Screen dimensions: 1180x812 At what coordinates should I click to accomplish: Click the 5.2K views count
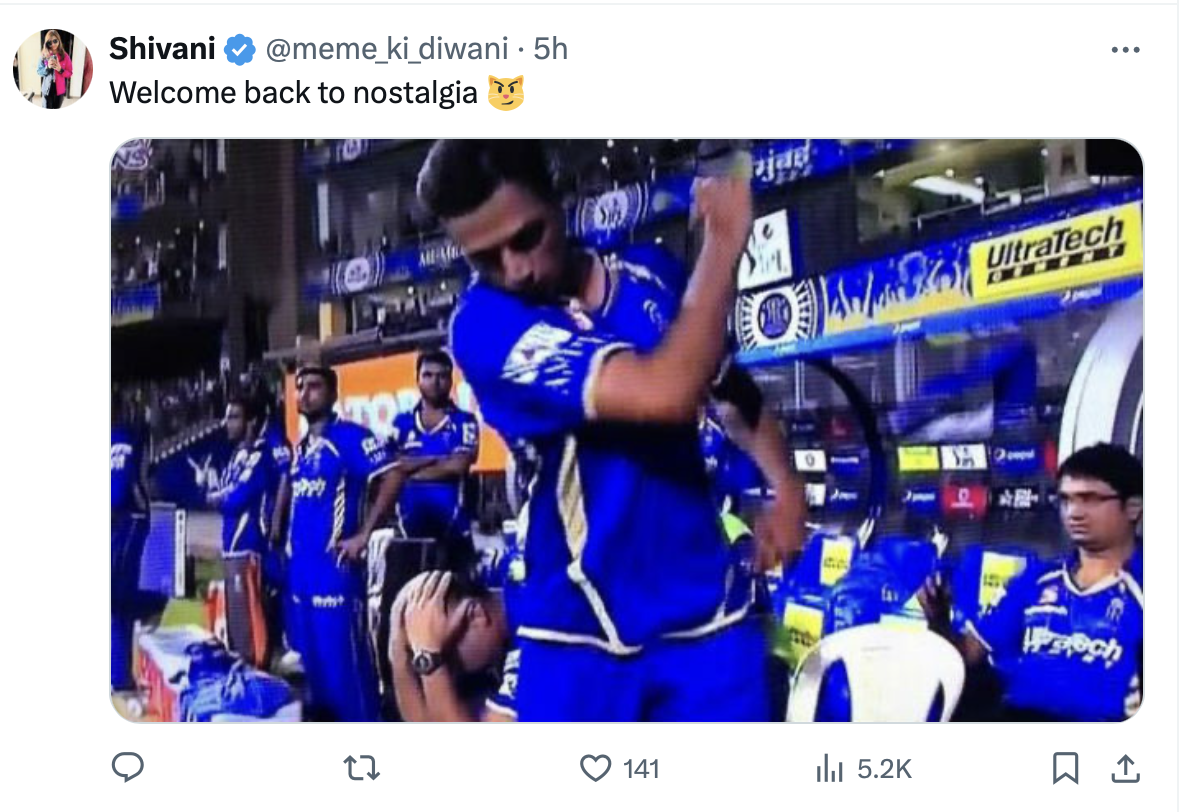click(885, 769)
